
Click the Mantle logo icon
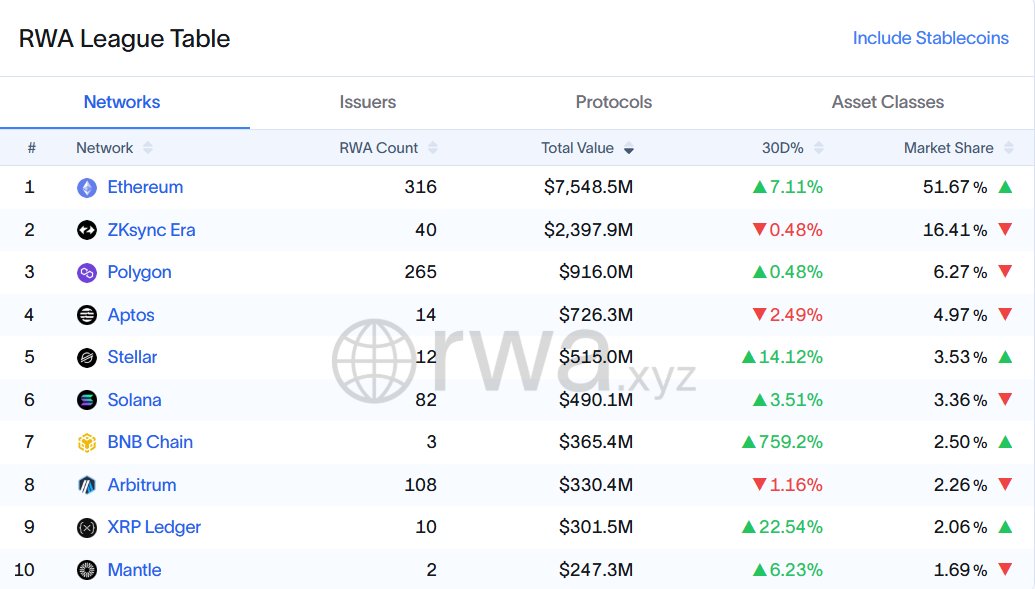click(x=86, y=570)
